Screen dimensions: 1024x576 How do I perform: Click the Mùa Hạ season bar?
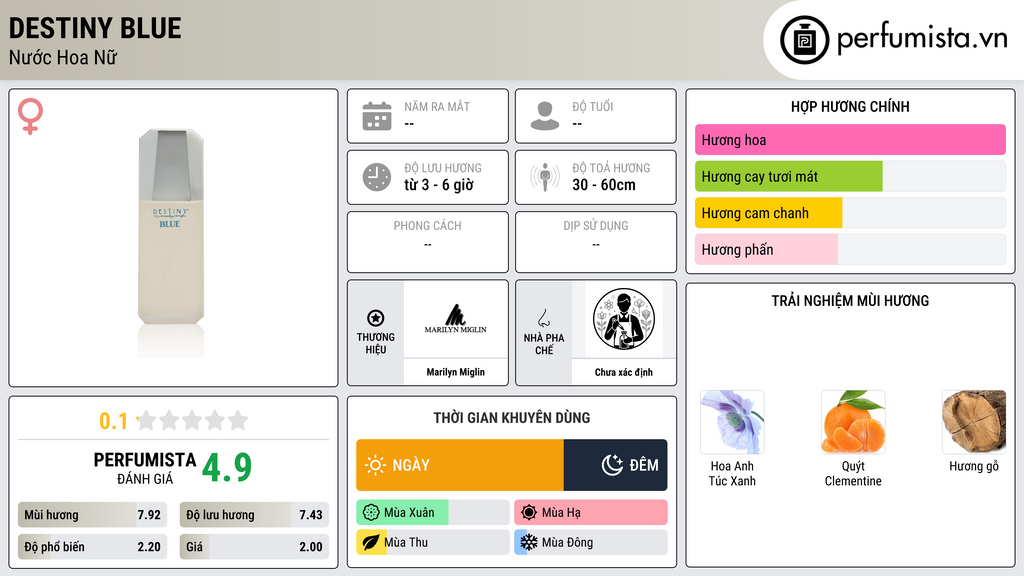(x=591, y=513)
